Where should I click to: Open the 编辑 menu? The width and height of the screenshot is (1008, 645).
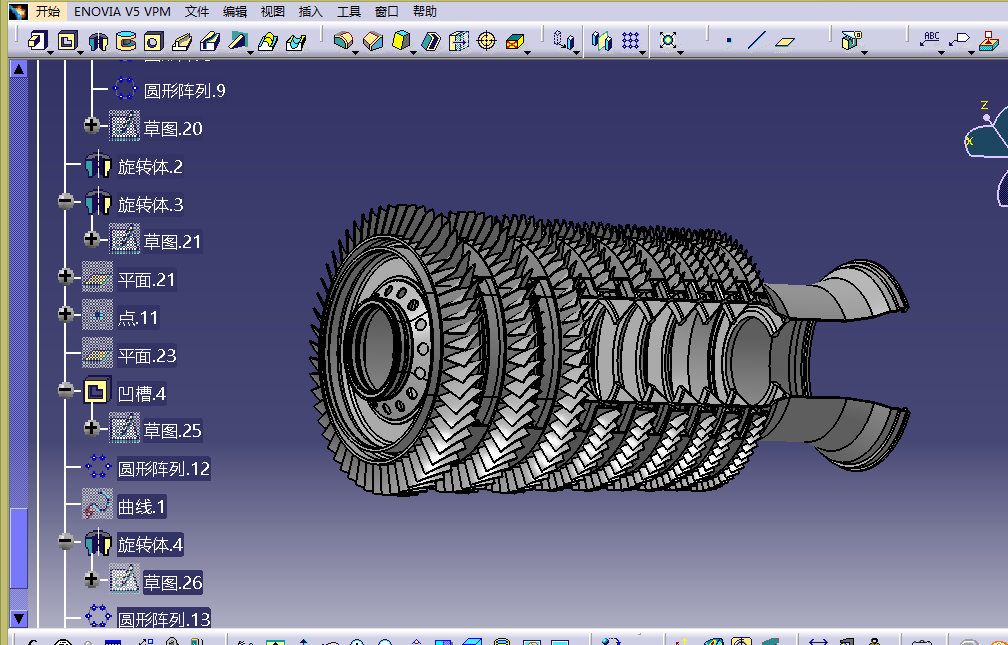pos(235,11)
